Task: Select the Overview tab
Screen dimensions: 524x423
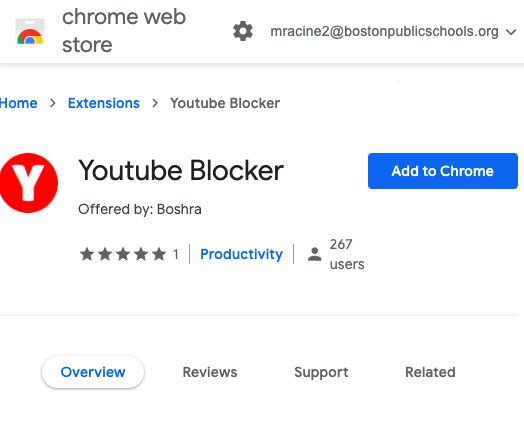Action: click(x=93, y=372)
